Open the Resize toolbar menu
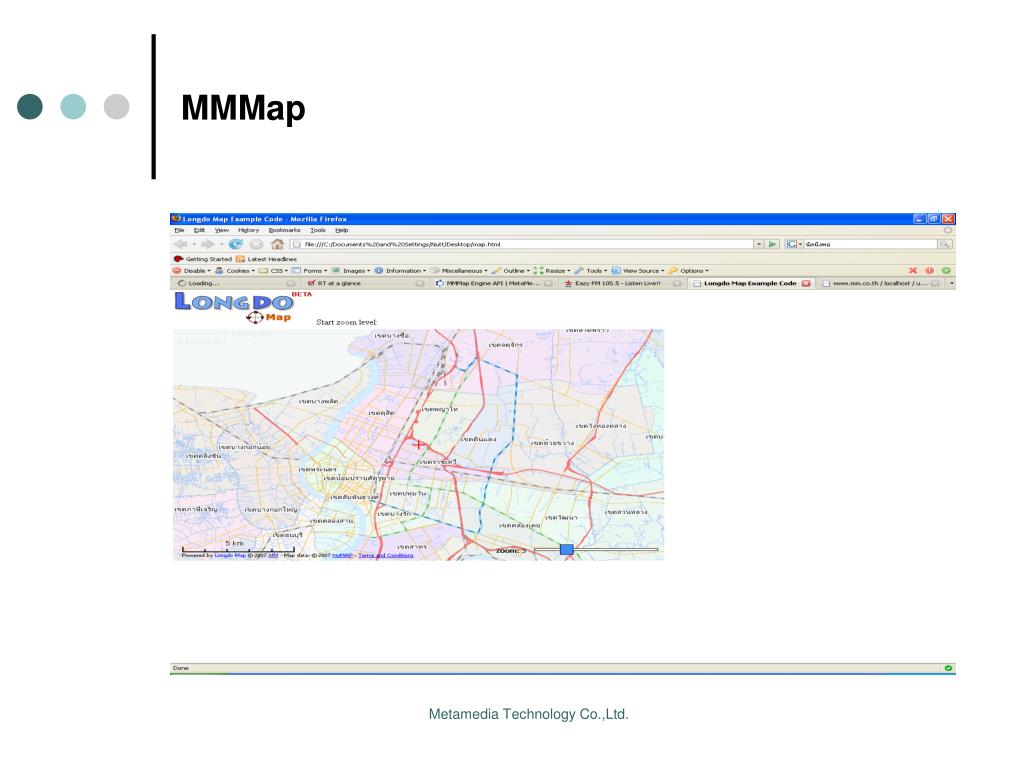 click(552, 271)
